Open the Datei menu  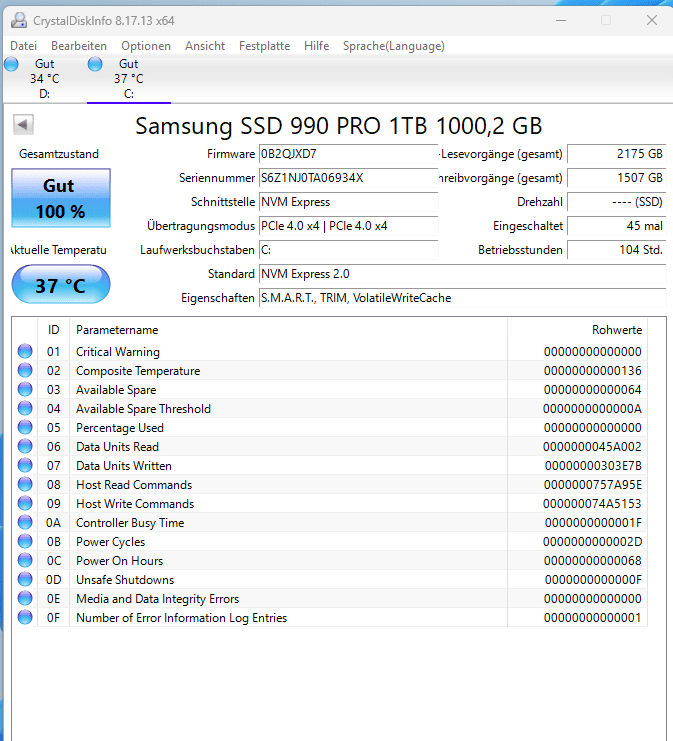24,46
